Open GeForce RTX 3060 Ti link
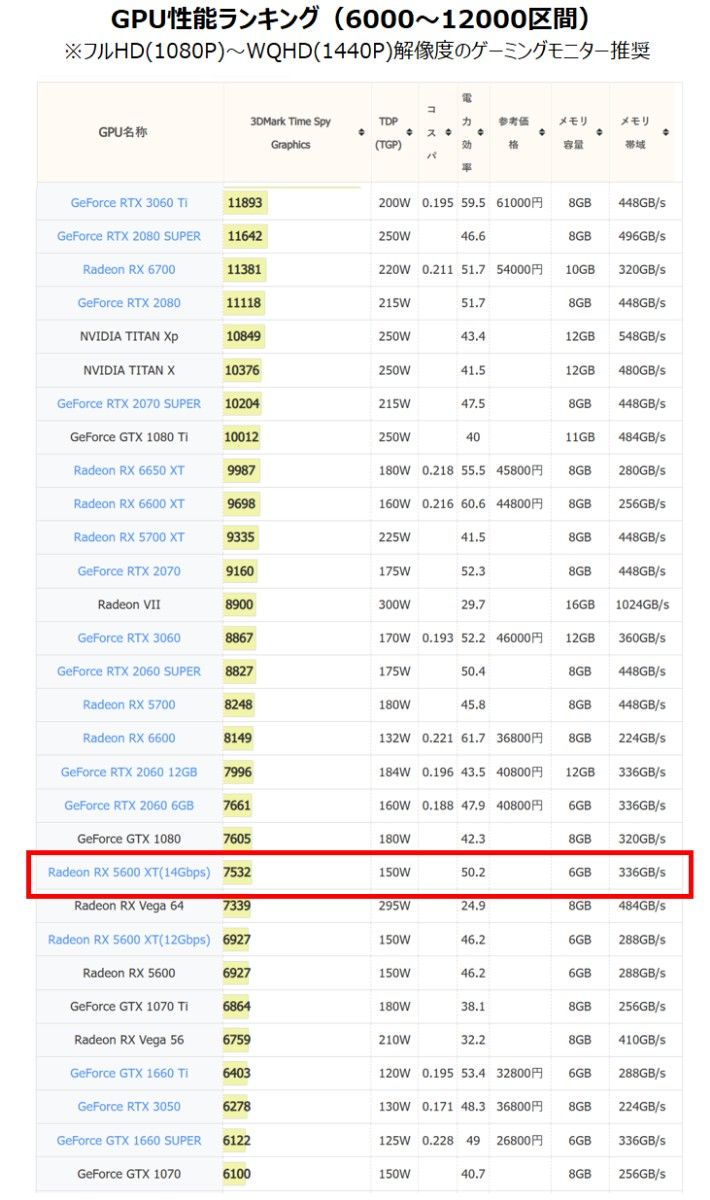This screenshot has width=710, height=1200. coord(129,203)
